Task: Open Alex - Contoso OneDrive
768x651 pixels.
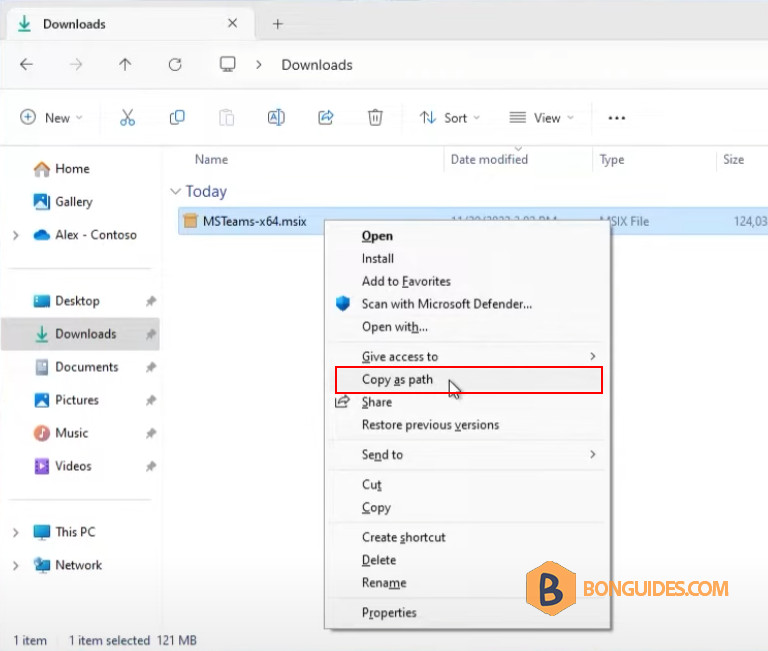Action: click(x=85, y=235)
